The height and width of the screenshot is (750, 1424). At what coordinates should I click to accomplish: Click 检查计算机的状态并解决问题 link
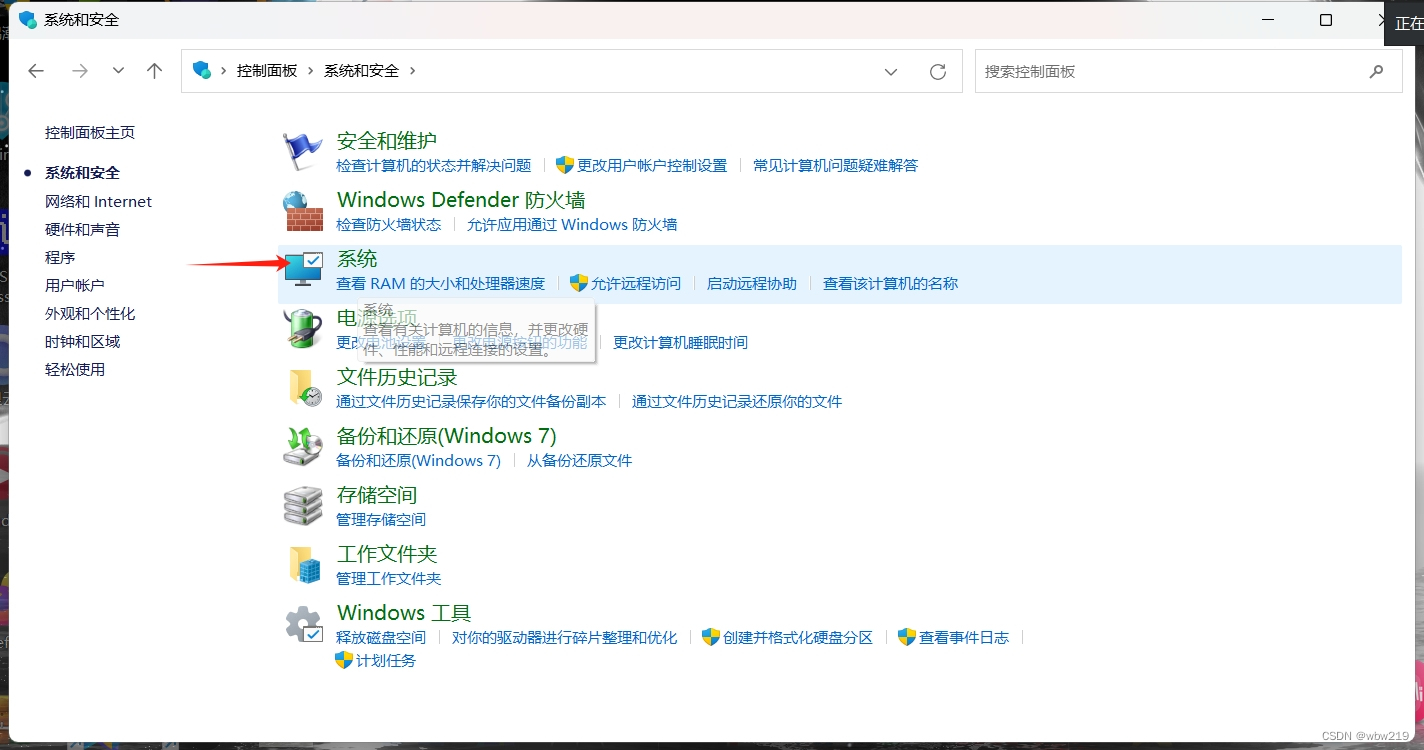coord(434,165)
